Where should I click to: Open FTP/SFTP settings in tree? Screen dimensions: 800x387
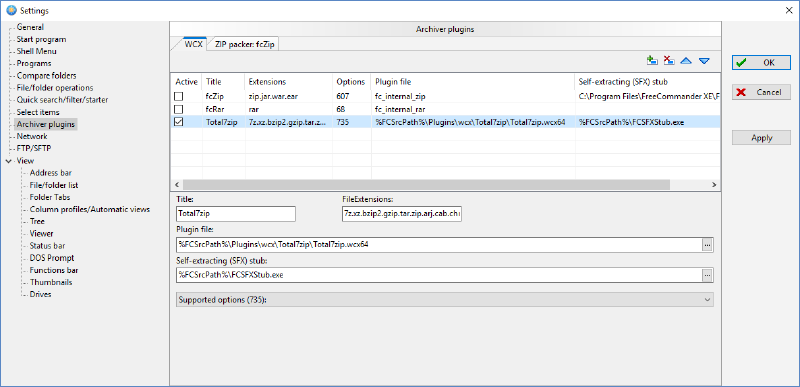tap(34, 148)
